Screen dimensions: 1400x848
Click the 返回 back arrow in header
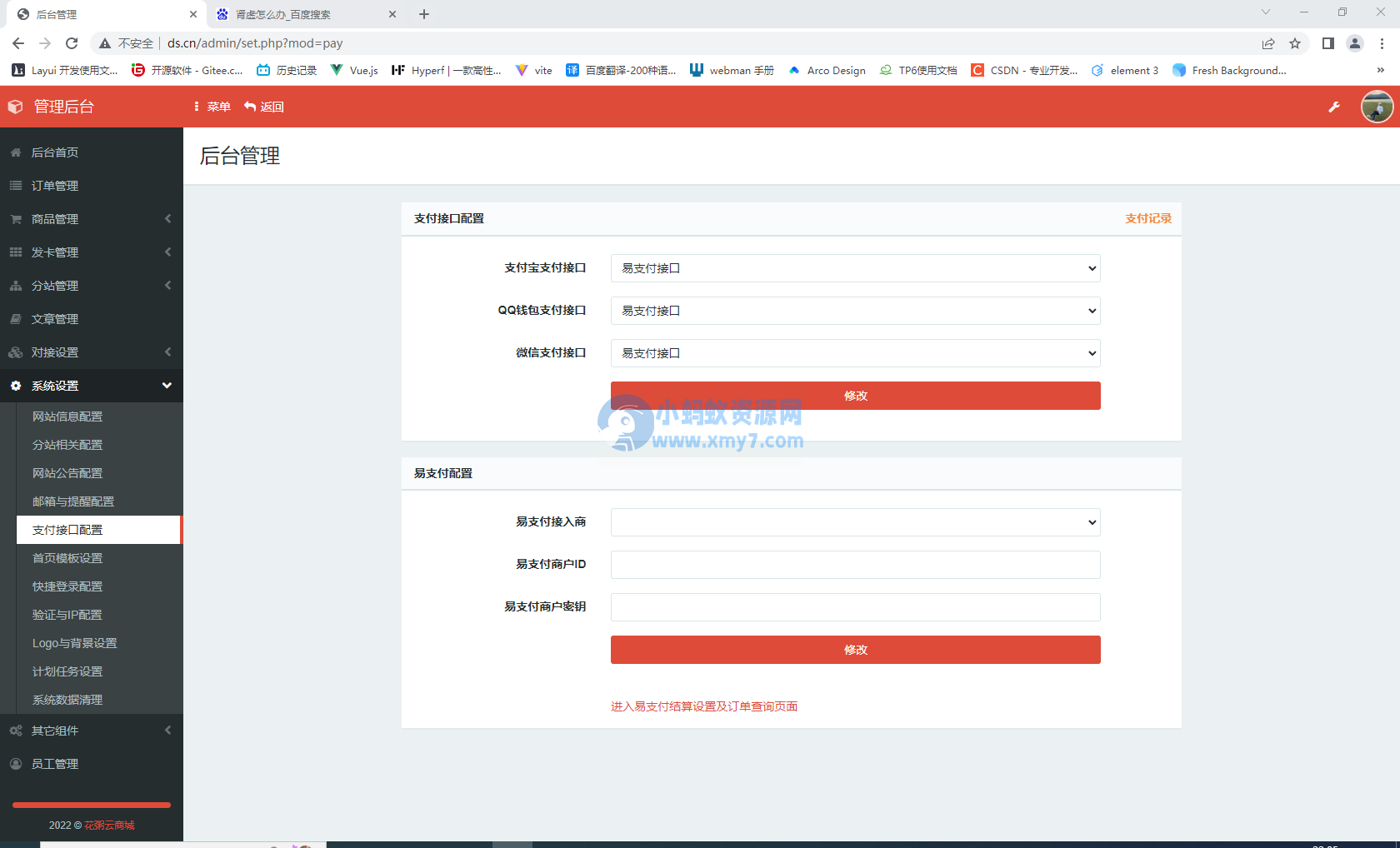[264, 107]
